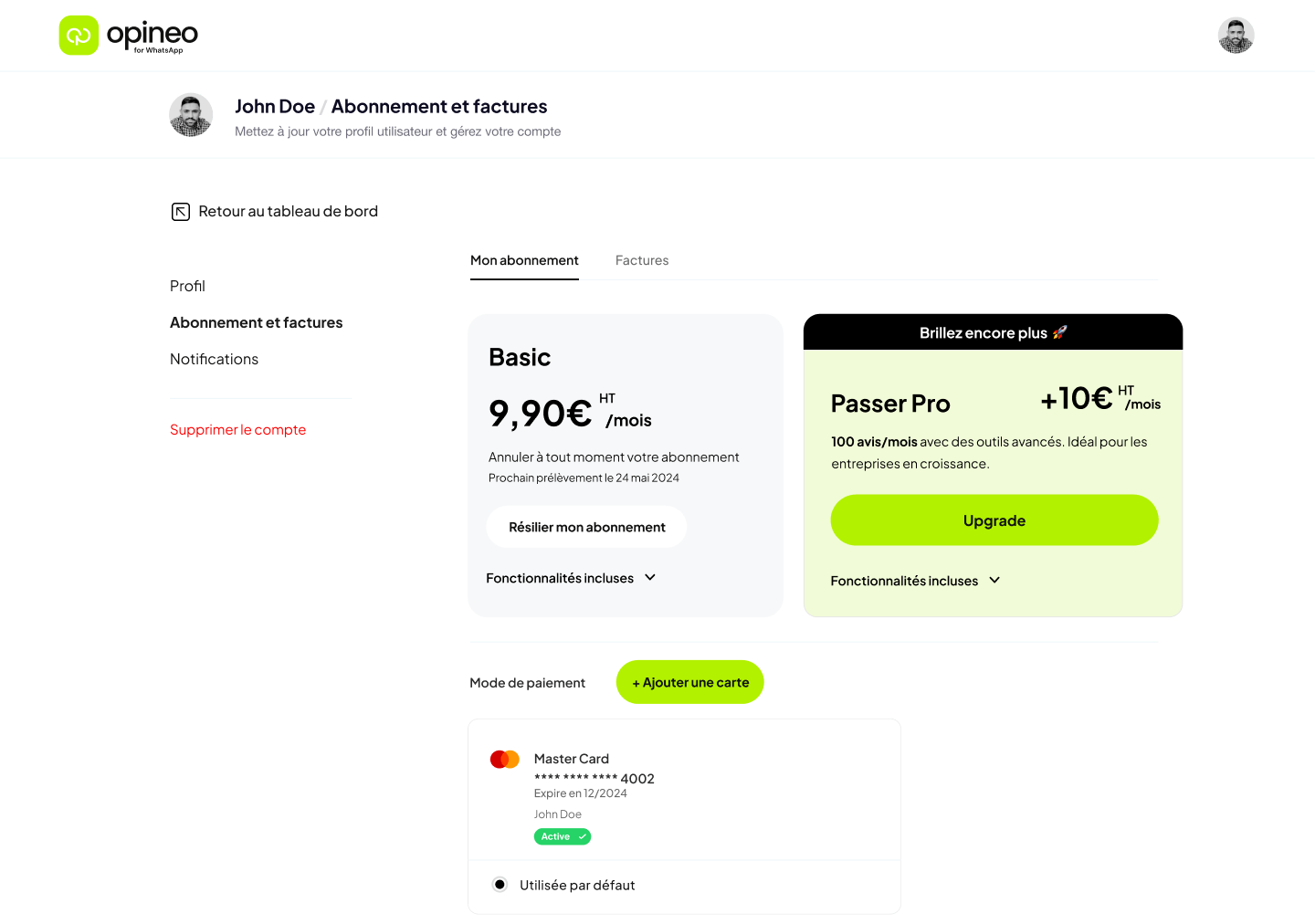Screen dimensions: 1315x924
Task: Click the rocket icon in Brillez encore plus banner
Action: pyautogui.click(x=1058, y=332)
